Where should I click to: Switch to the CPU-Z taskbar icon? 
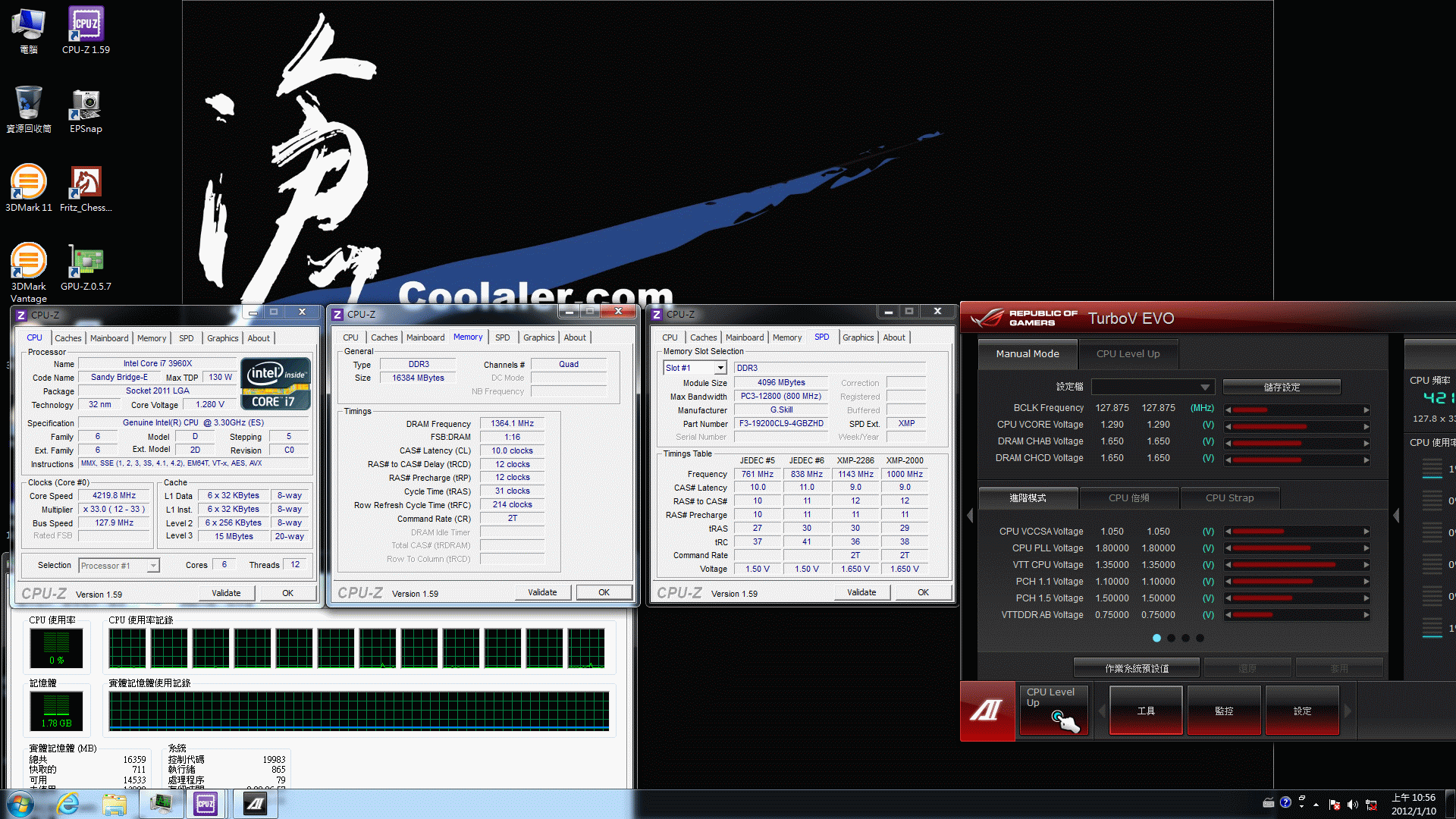click(x=206, y=804)
